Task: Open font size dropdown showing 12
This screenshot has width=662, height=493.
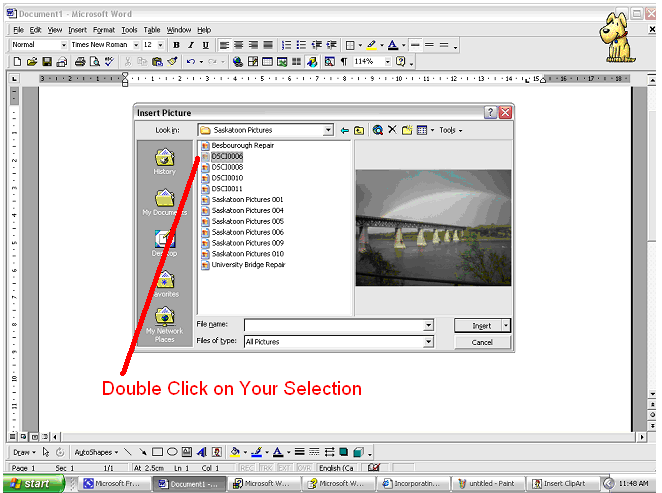Action: [x=160, y=45]
